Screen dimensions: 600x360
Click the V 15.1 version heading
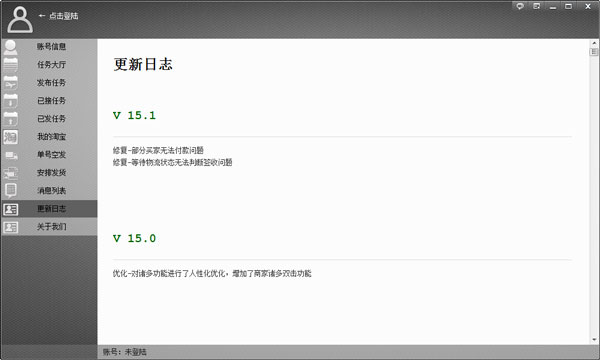[134, 115]
